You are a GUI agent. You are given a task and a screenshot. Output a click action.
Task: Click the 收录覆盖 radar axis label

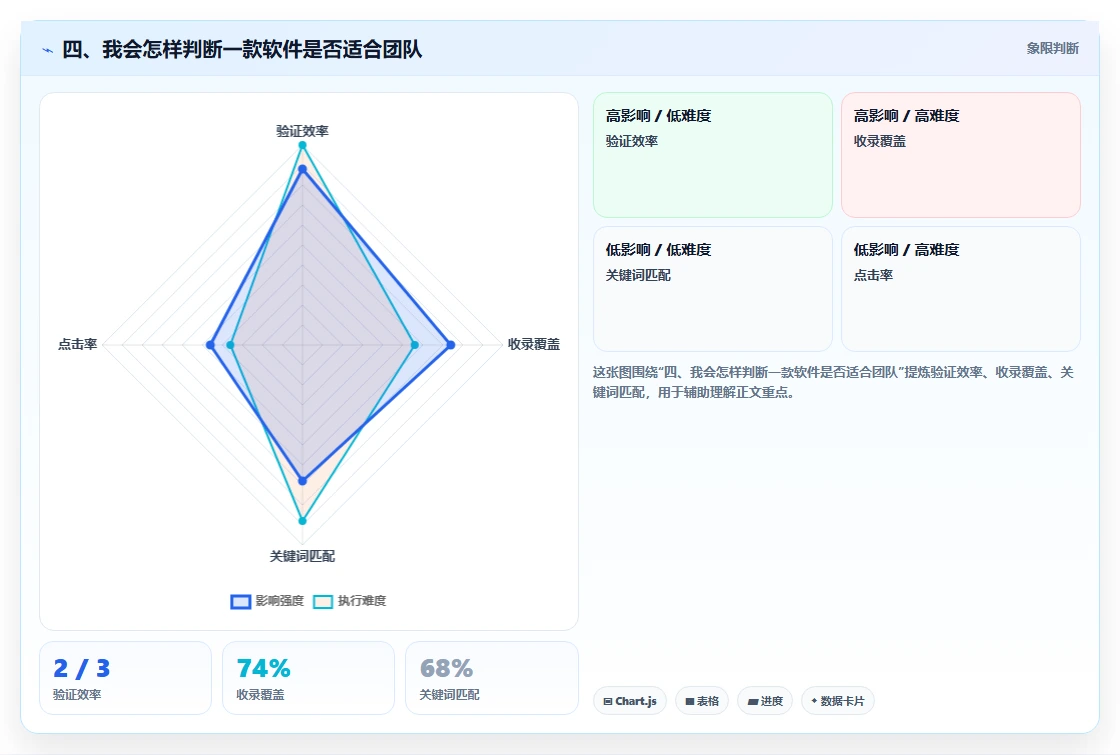[534, 344]
